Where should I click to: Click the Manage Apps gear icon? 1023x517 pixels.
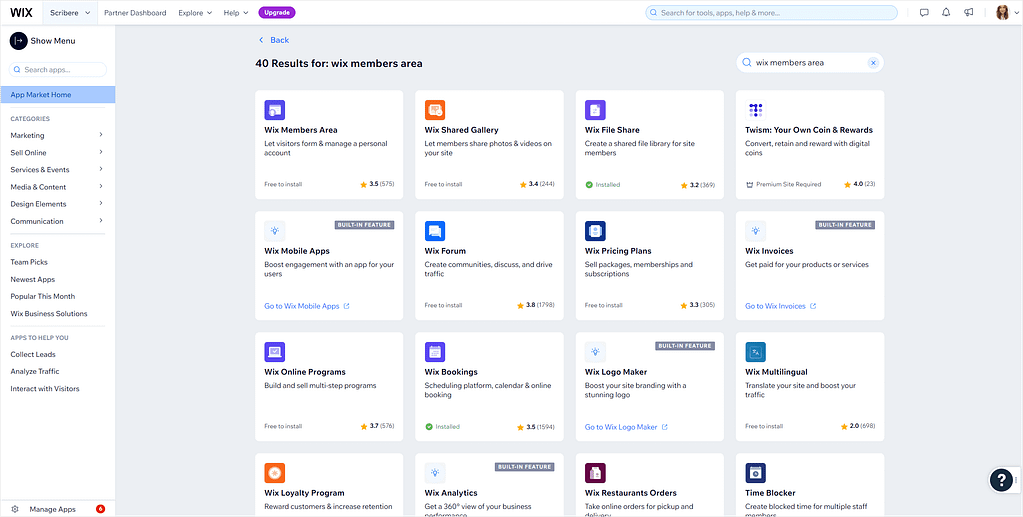(x=15, y=509)
